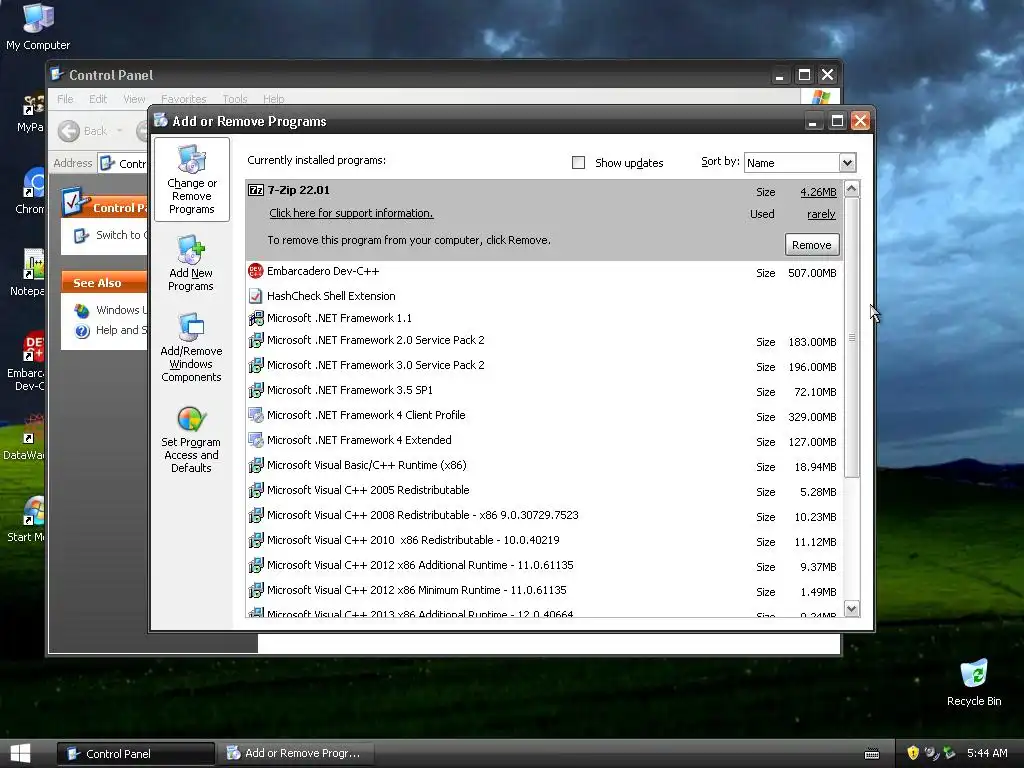Switch to Control Panel taskbar button
The image size is (1024, 768).
(x=136, y=753)
